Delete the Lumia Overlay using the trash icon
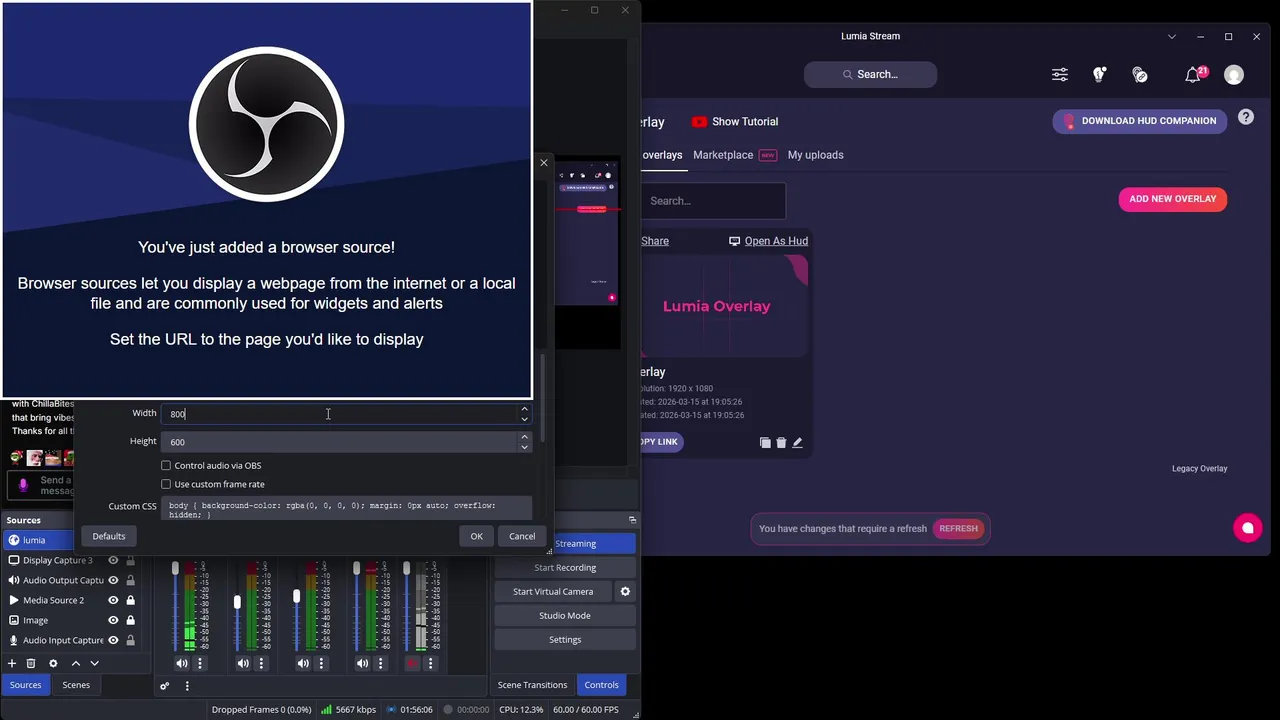 781,442
